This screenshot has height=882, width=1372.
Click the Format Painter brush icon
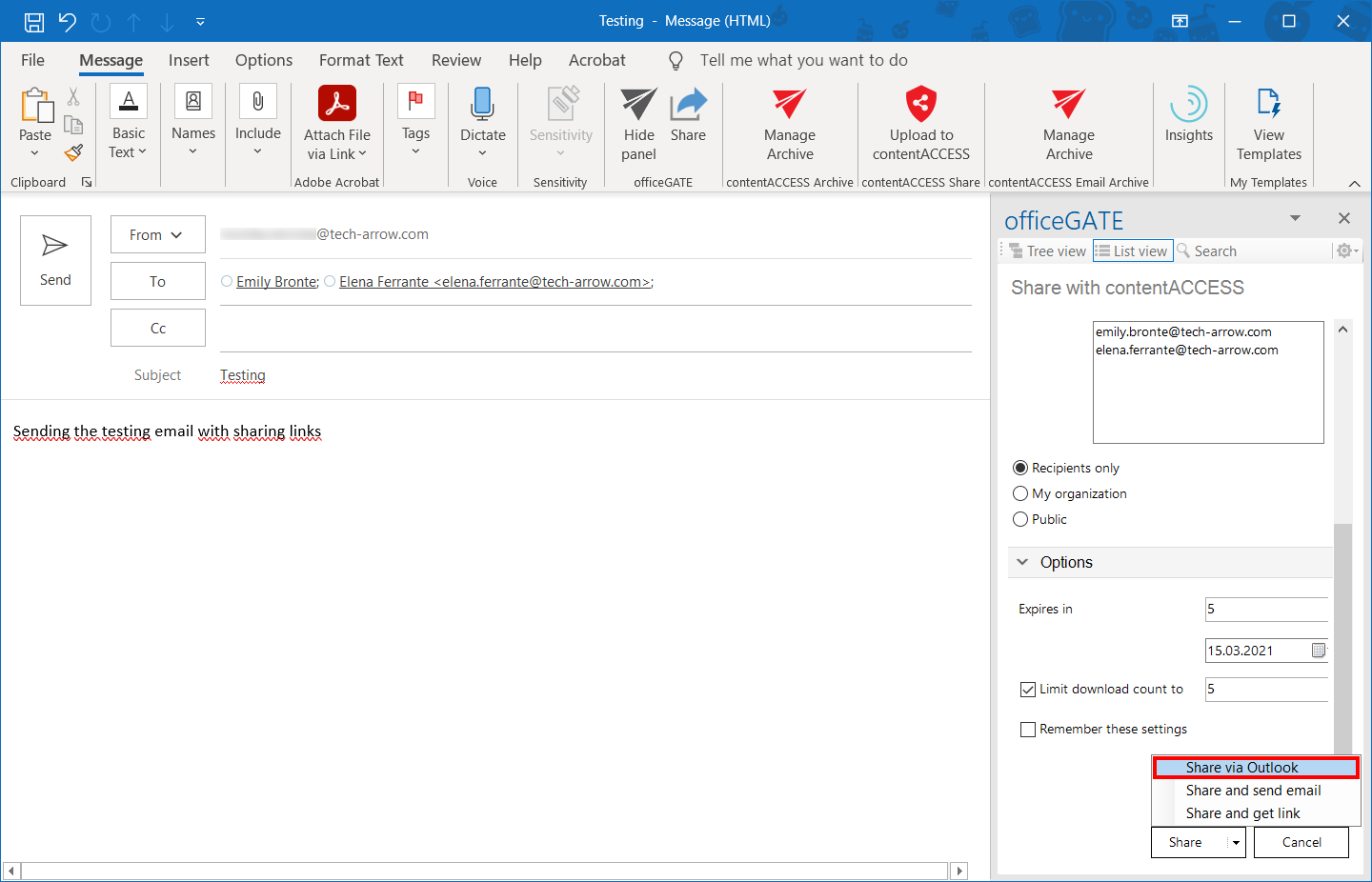tap(73, 152)
